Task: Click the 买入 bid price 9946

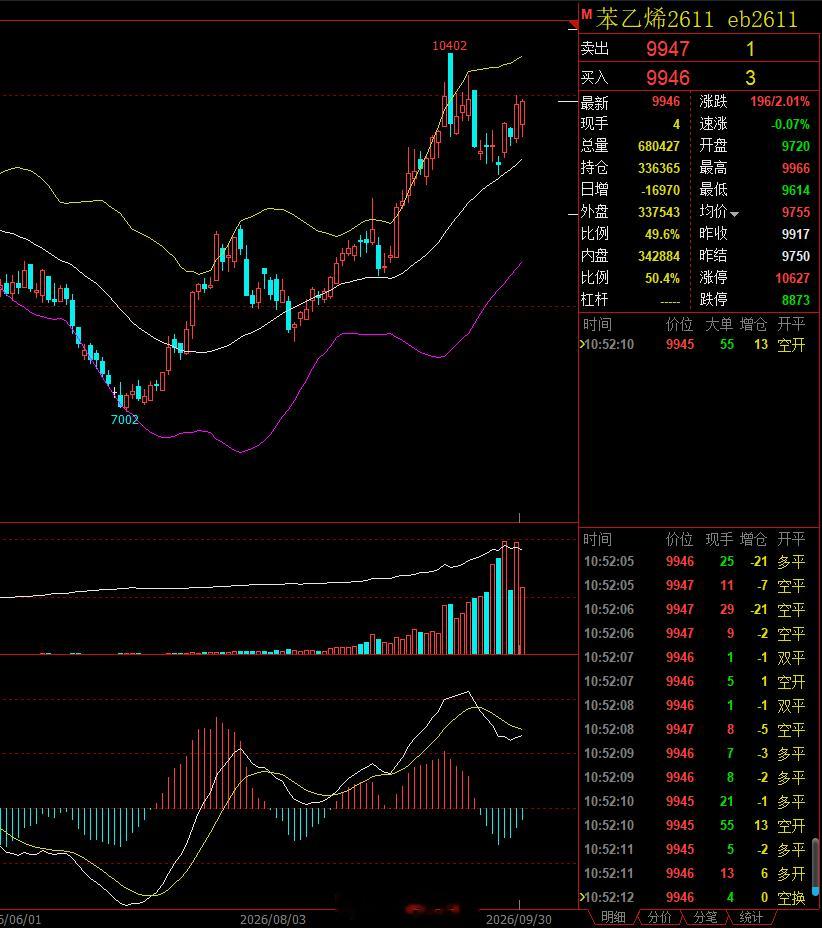Action: tap(668, 78)
